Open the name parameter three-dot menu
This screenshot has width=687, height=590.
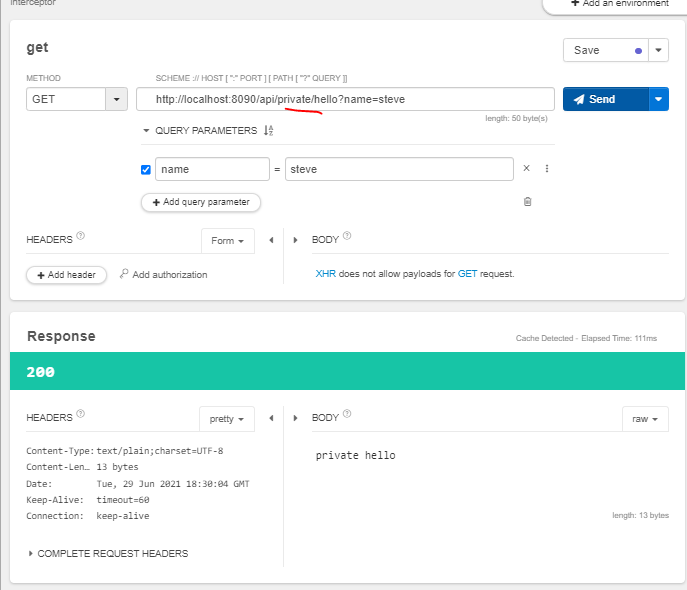coord(547,169)
